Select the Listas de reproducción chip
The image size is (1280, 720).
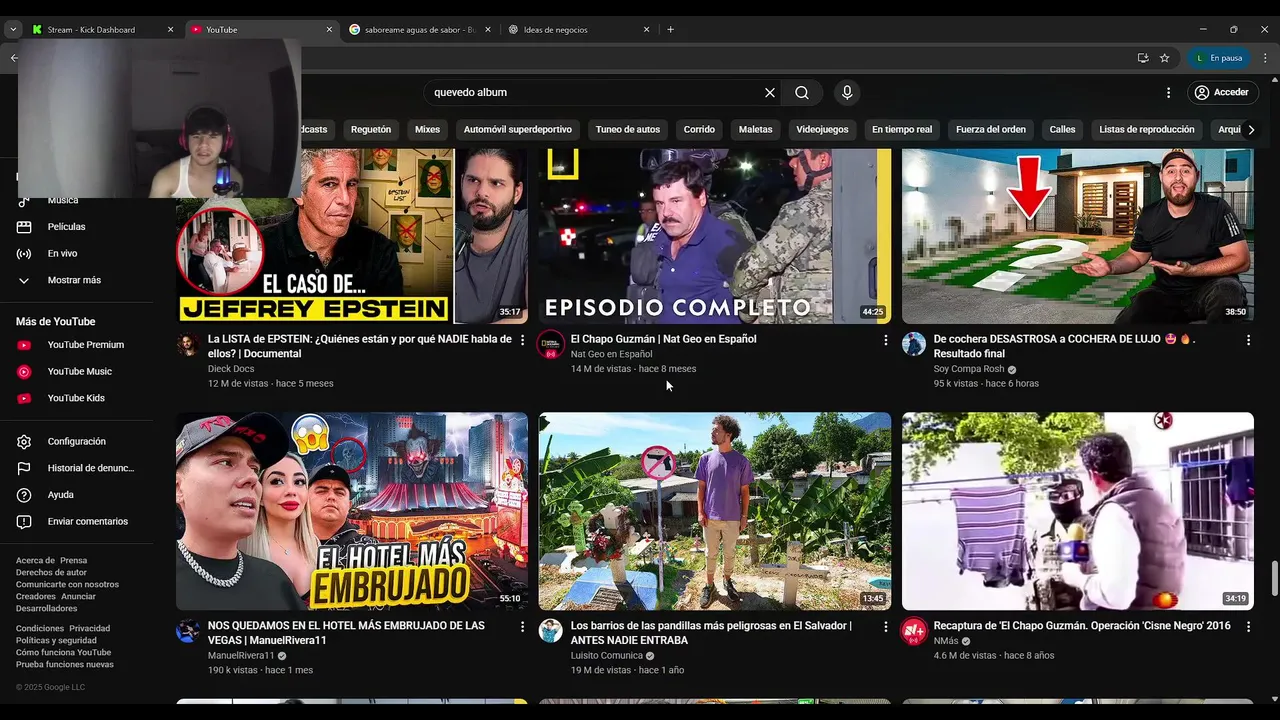(1147, 129)
